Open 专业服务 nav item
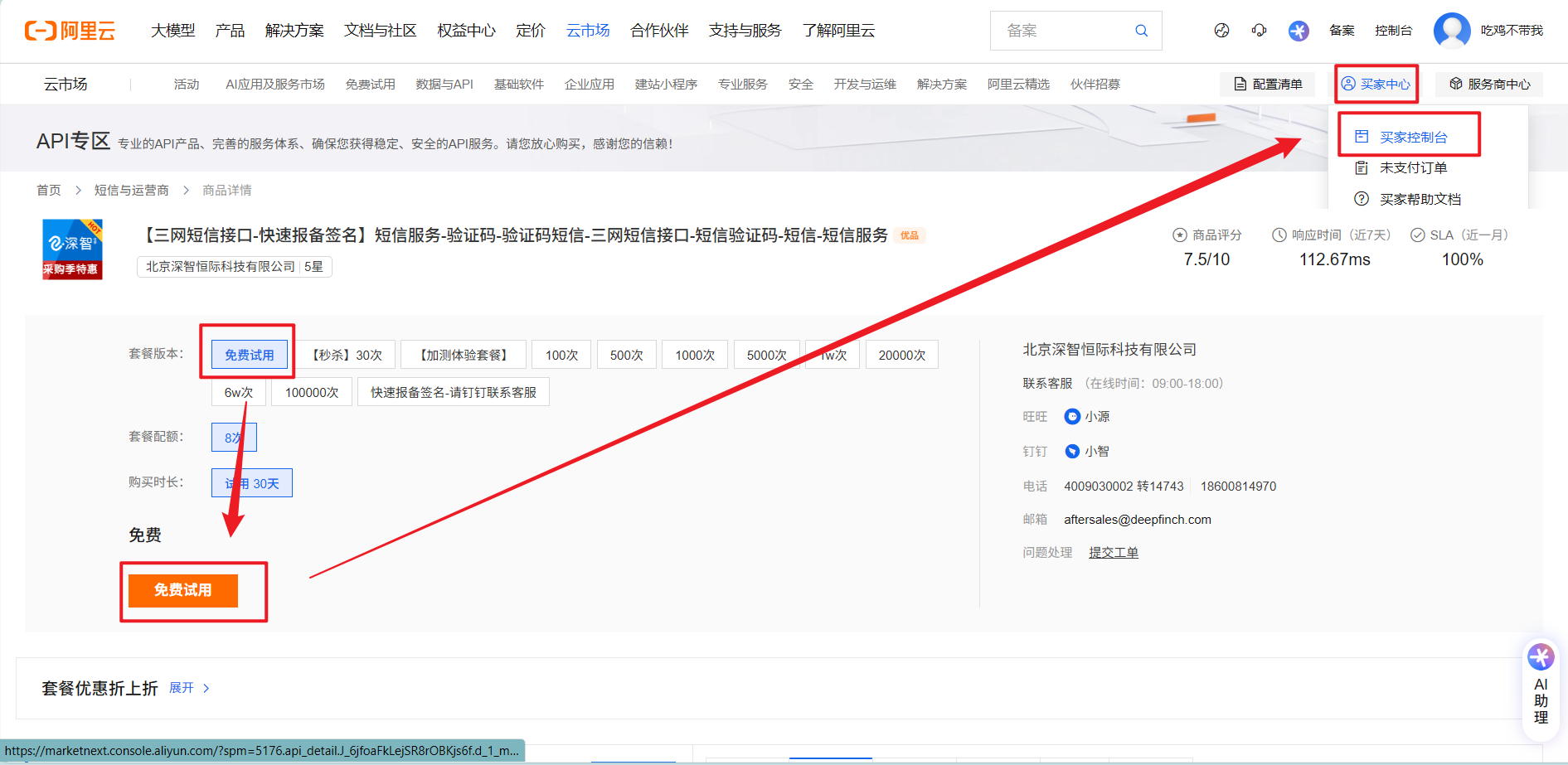 [x=743, y=84]
